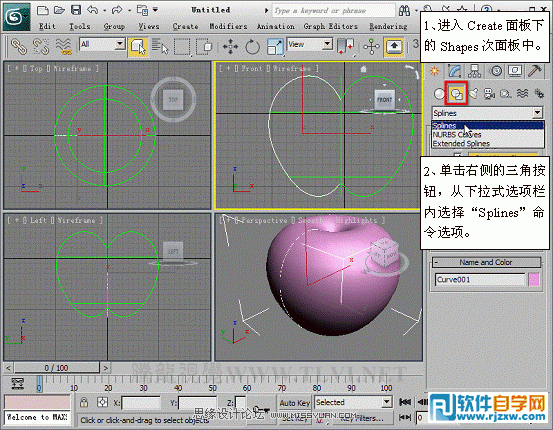Screen dimensions: 553x430
Task: Click the 0 / 100 time slider
Action: pos(56,368)
